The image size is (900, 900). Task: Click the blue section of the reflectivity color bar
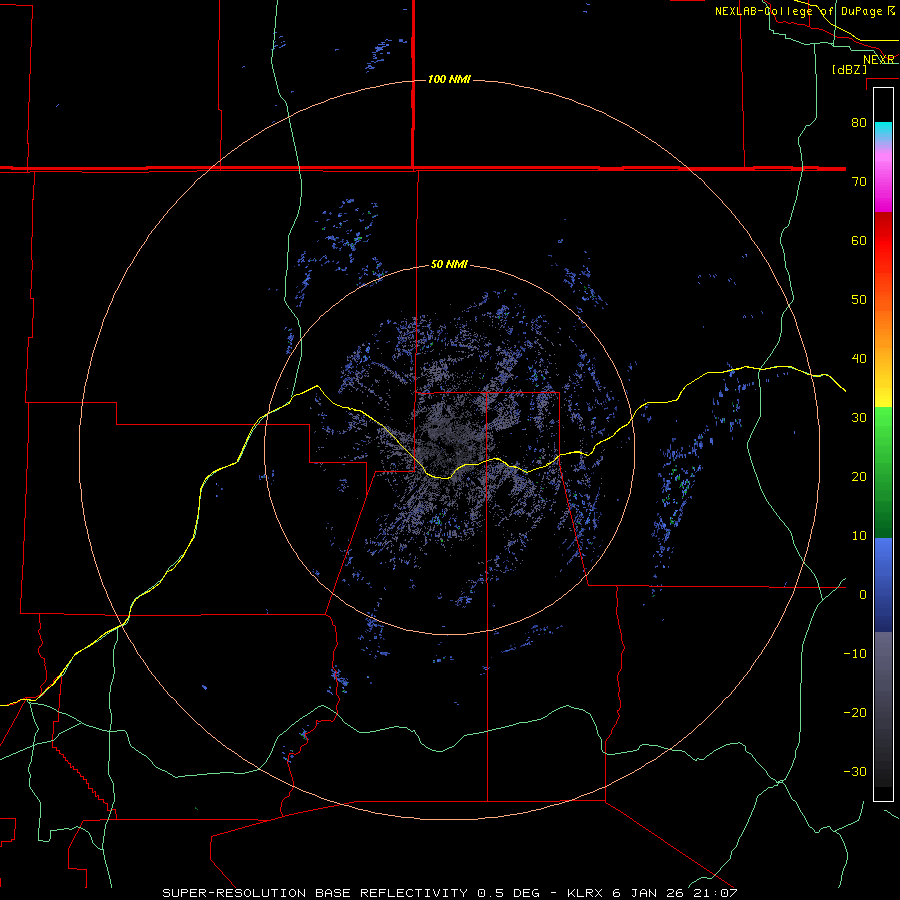(883, 585)
